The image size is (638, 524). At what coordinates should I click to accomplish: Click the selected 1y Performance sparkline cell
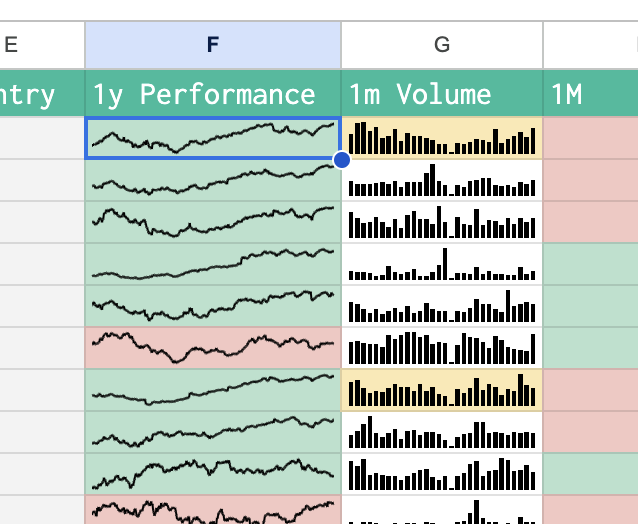[x=212, y=138]
